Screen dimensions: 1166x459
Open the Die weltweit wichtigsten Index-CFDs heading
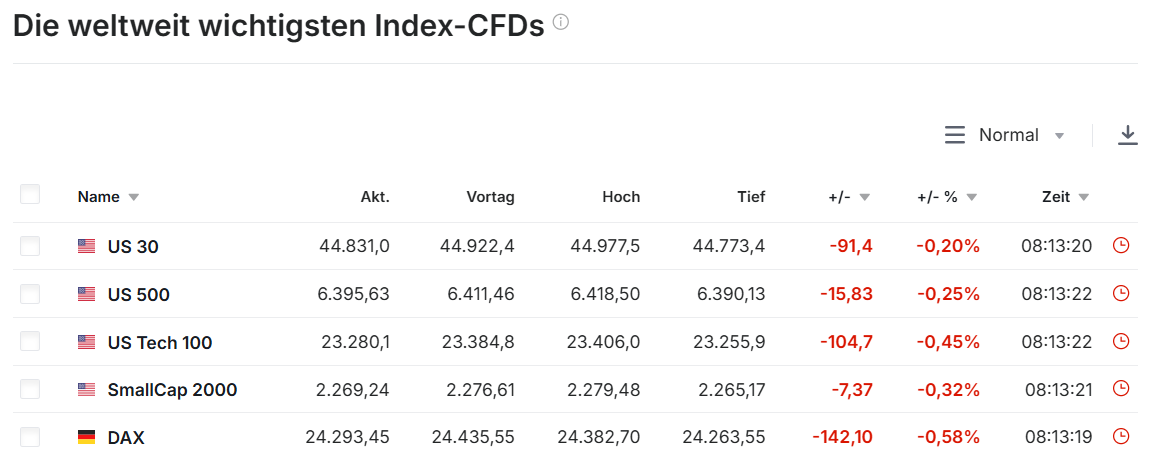point(278,26)
